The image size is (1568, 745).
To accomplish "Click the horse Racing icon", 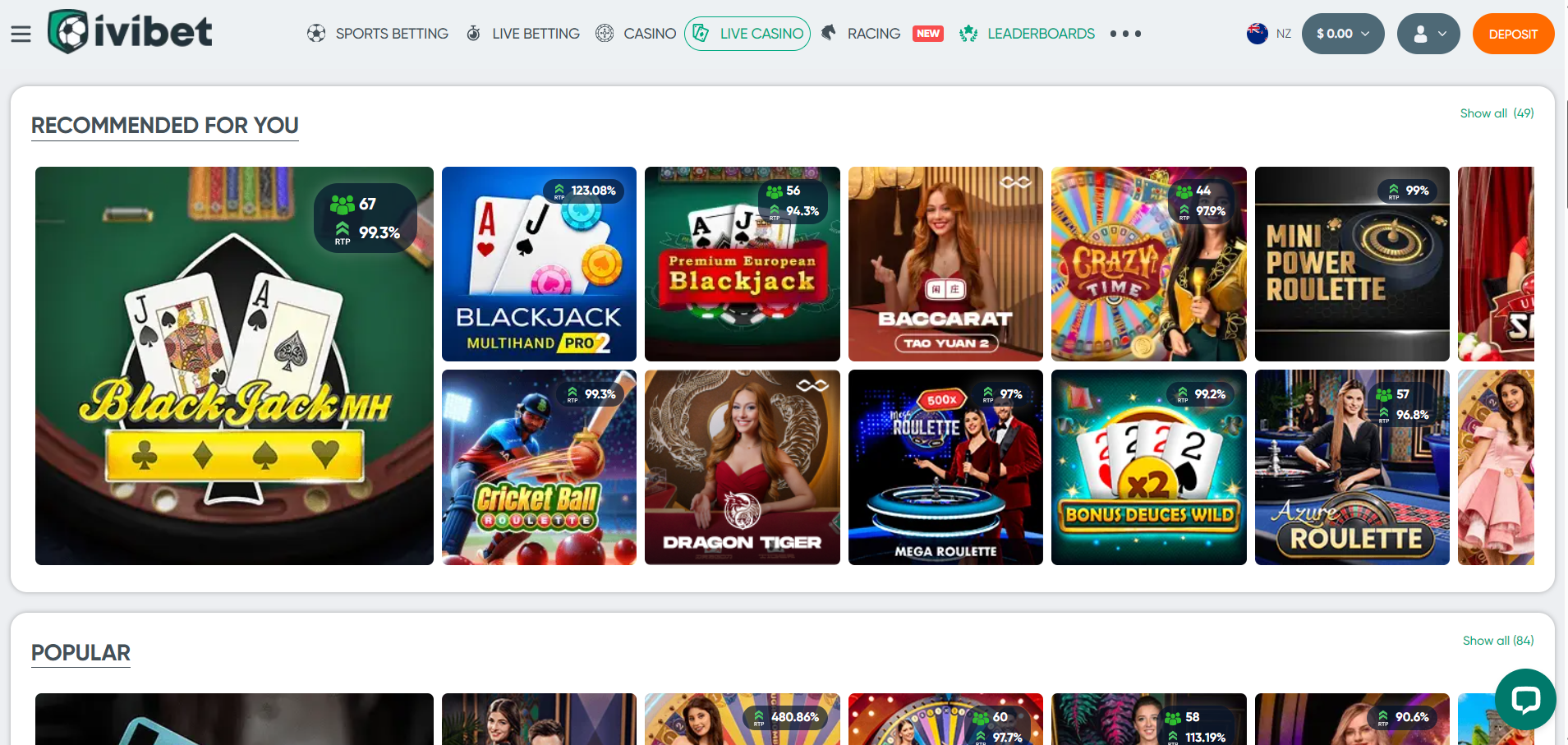I will click(829, 33).
